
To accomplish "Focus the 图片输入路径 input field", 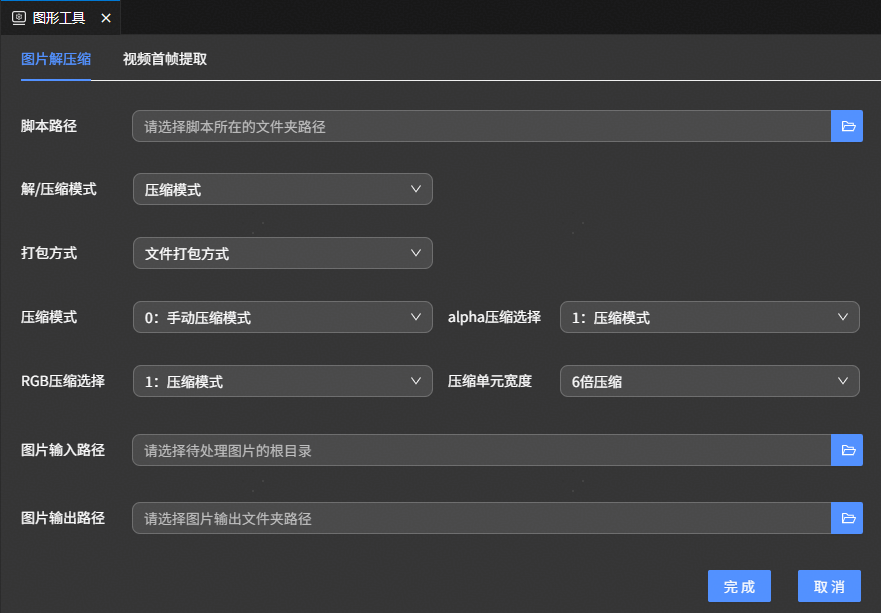I will click(481, 450).
